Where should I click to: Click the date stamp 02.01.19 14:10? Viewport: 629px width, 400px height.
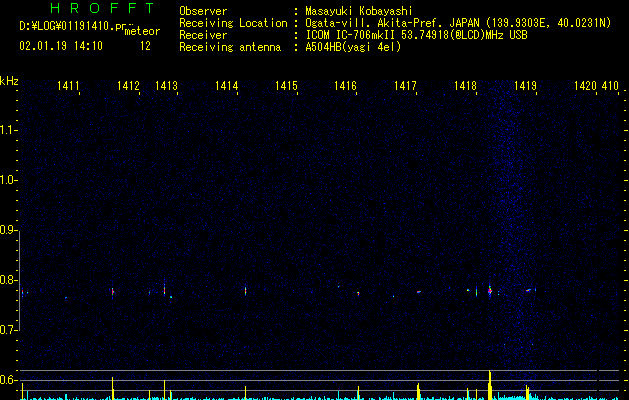coord(61,46)
